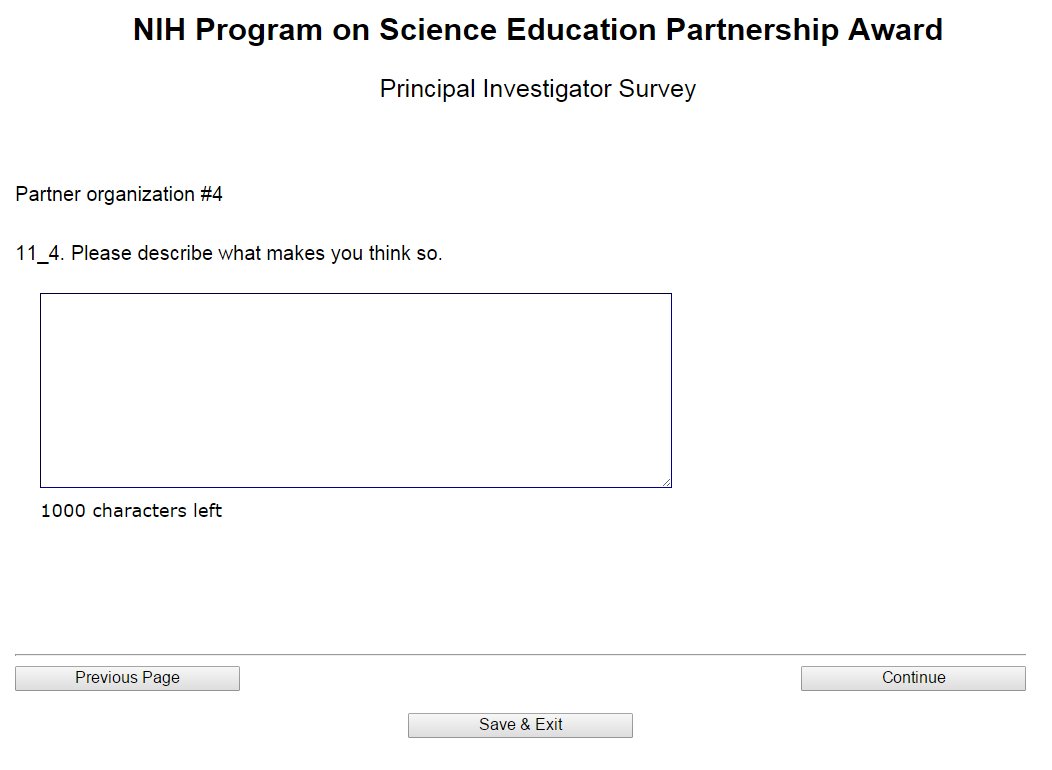The width and height of the screenshot is (1052, 770).
Task: Click inside the description text area
Action: coord(355,390)
